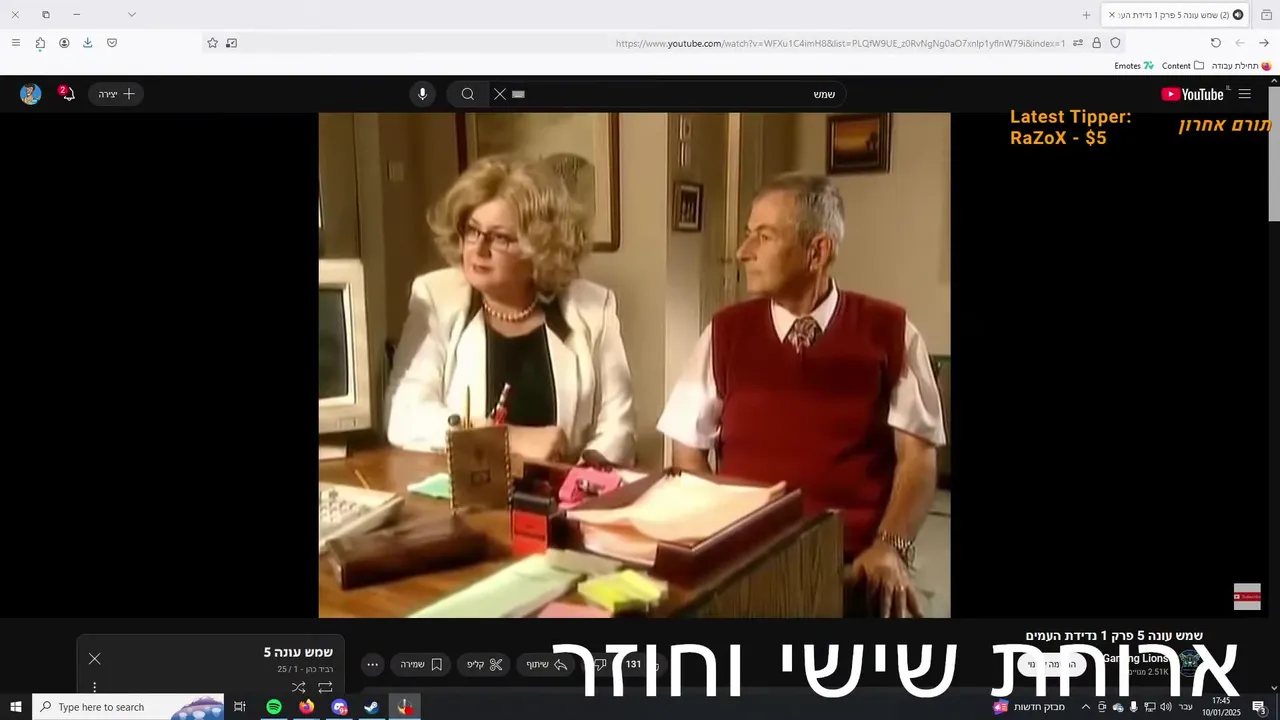Open Firefox View icon in tab bar

pos(1266,15)
